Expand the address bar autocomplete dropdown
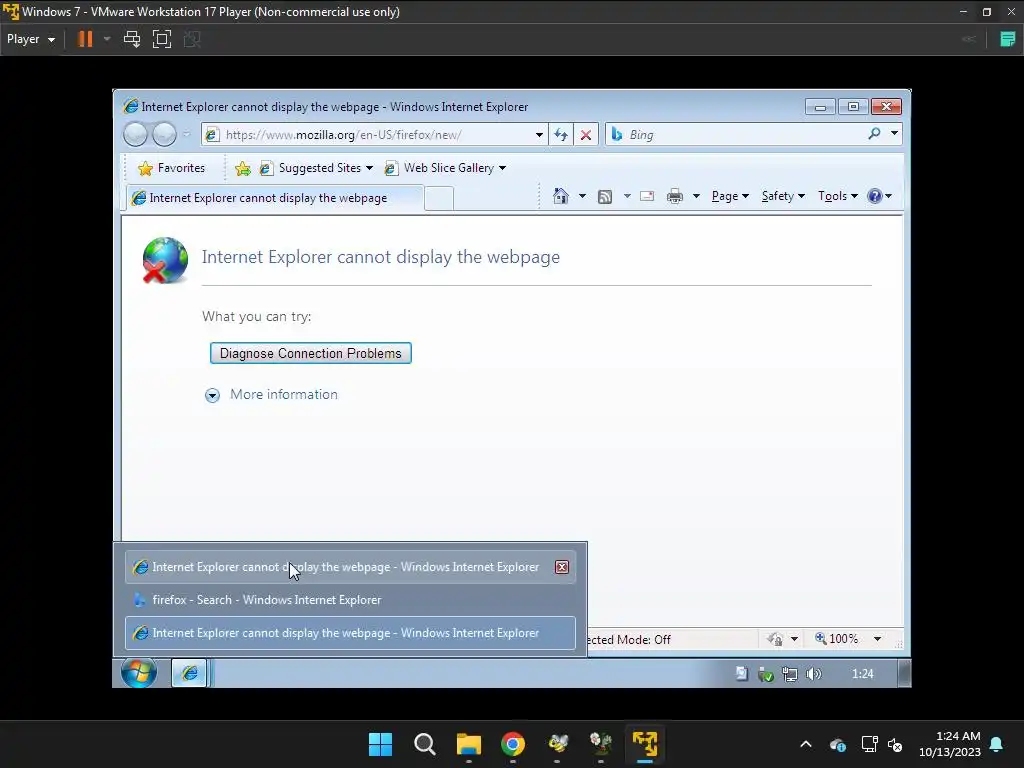 (539, 135)
